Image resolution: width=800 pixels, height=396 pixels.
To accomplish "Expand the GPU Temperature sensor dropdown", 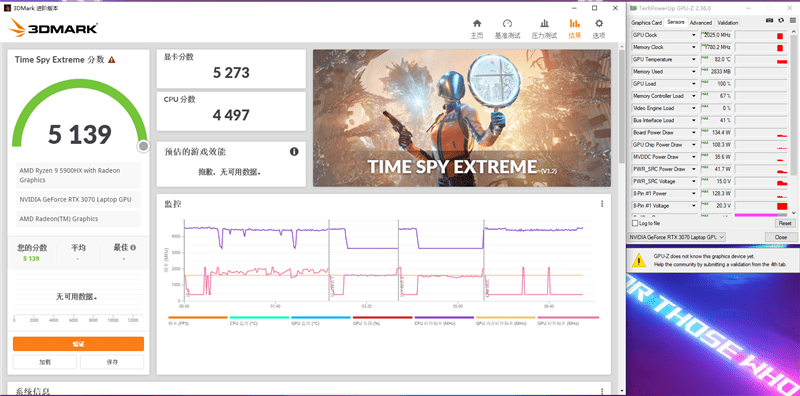I will (694, 60).
